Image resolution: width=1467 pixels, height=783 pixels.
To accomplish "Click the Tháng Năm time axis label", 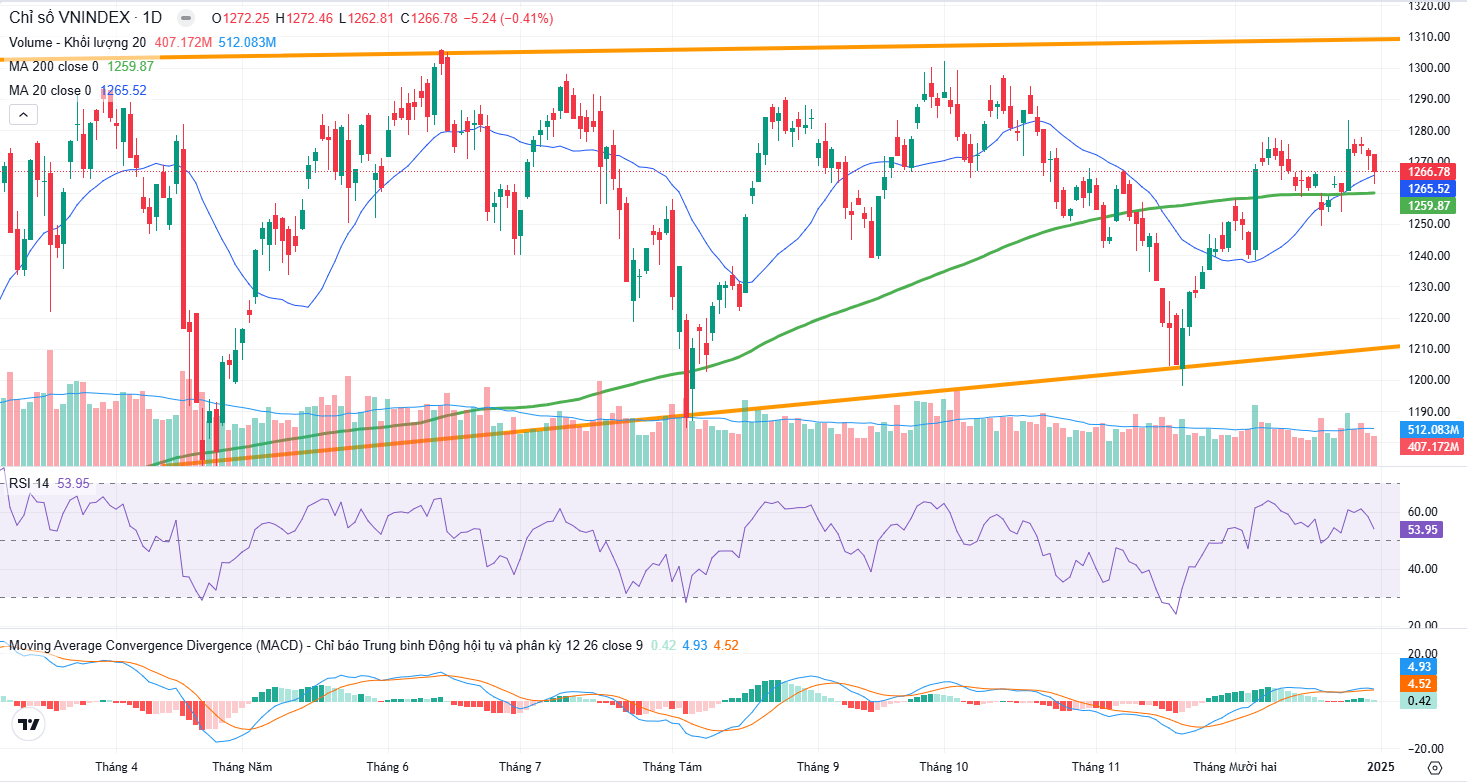I will 242,767.
